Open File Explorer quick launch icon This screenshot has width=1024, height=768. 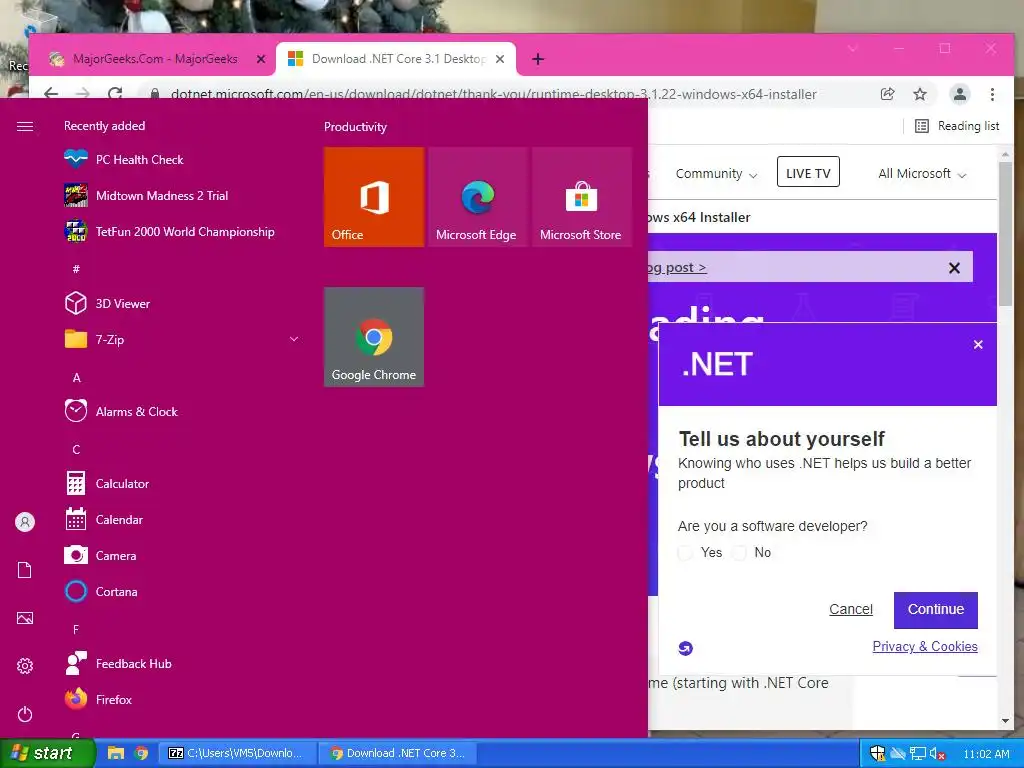tap(116, 753)
